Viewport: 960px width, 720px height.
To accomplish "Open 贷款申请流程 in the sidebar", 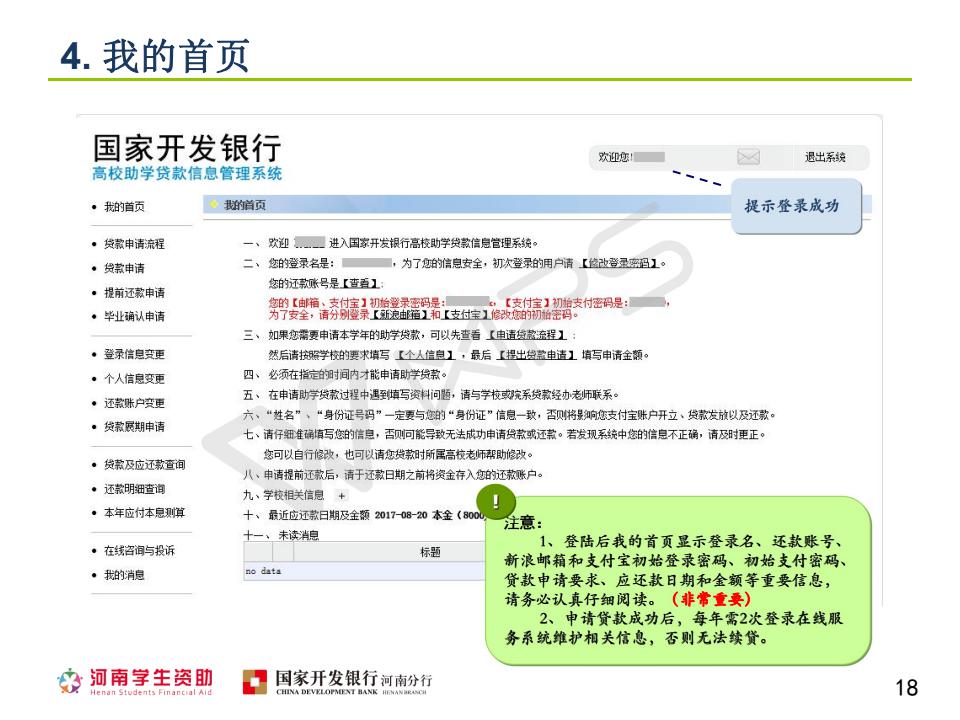I will pos(133,244).
